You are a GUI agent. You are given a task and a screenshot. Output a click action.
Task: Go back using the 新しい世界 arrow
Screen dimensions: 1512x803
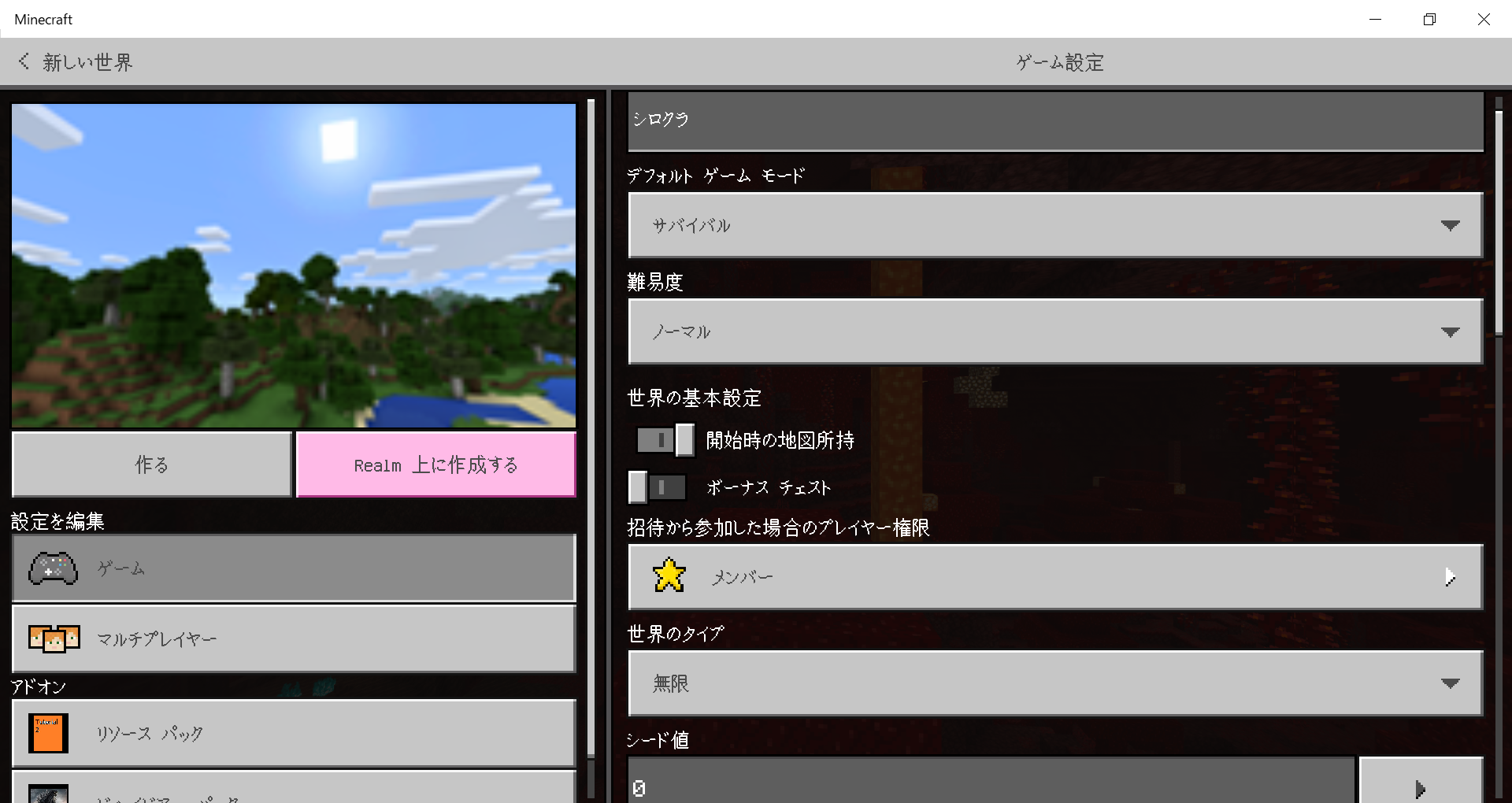click(24, 61)
